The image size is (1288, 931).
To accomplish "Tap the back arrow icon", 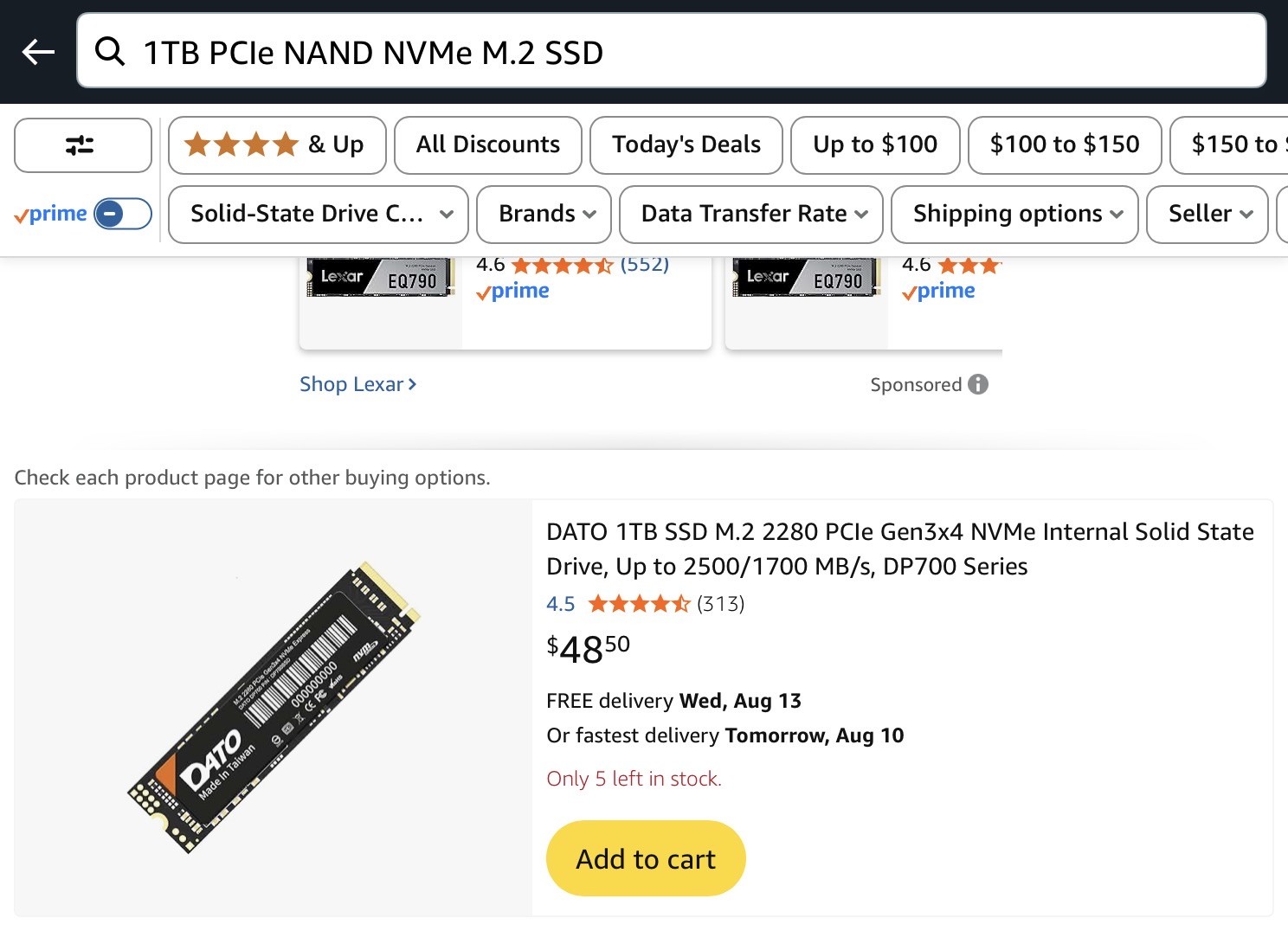I will [38, 52].
